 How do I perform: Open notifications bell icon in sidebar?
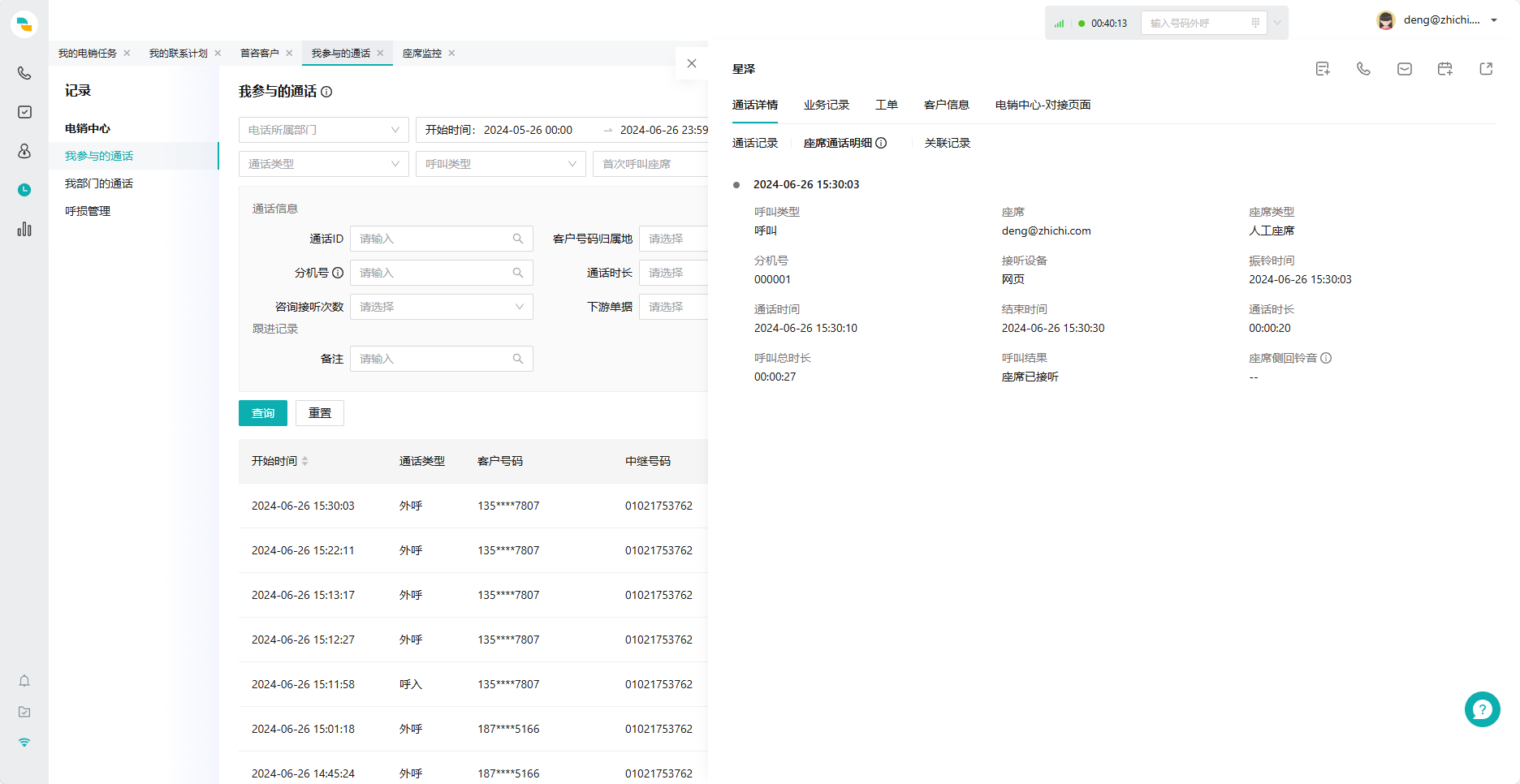coord(24,681)
